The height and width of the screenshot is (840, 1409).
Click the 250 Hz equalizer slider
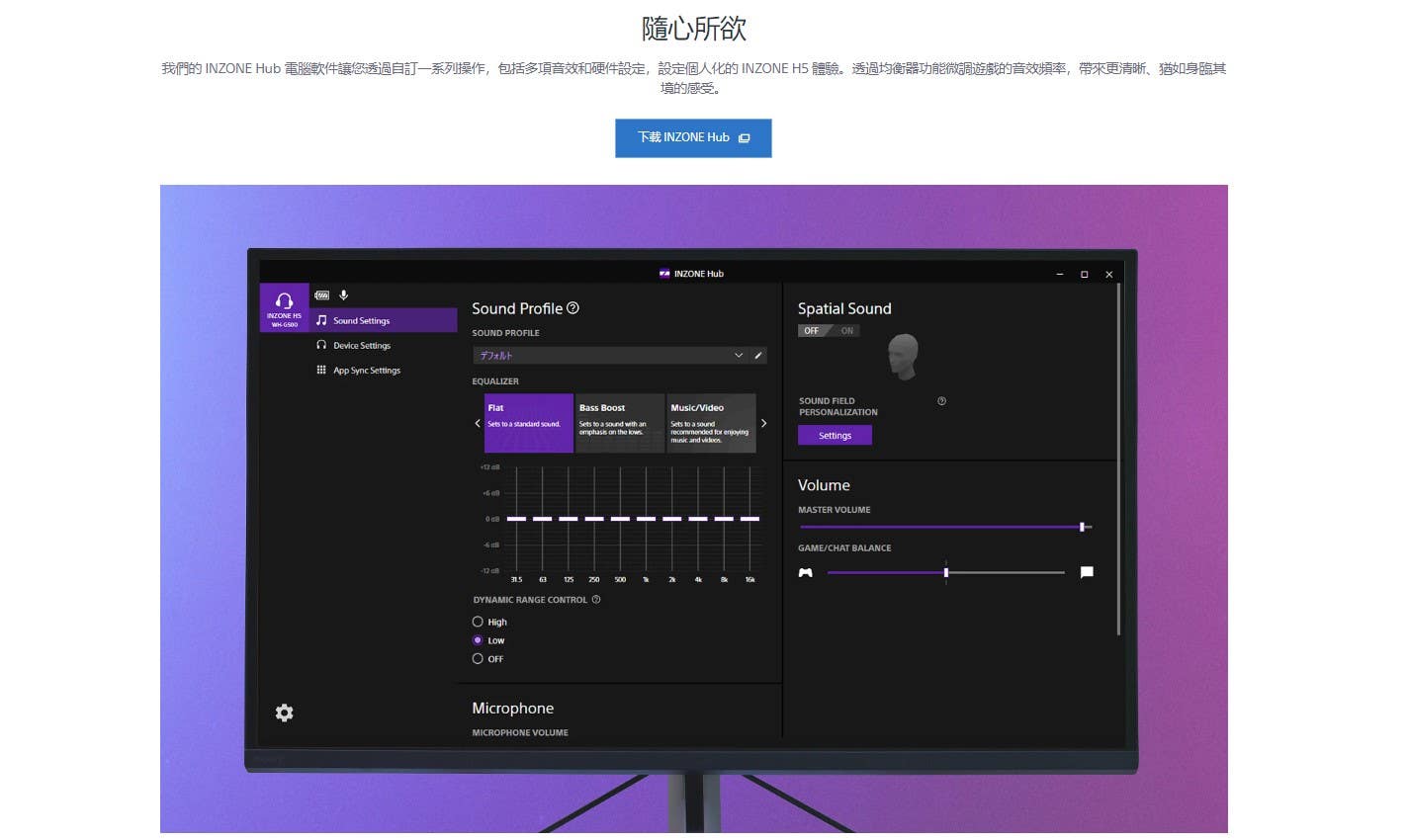[594, 519]
